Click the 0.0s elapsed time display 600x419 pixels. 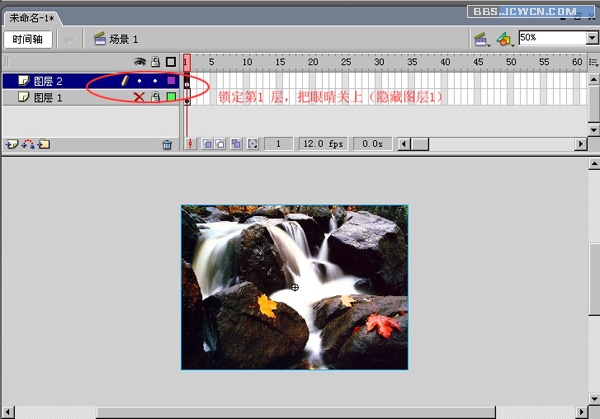click(x=372, y=144)
